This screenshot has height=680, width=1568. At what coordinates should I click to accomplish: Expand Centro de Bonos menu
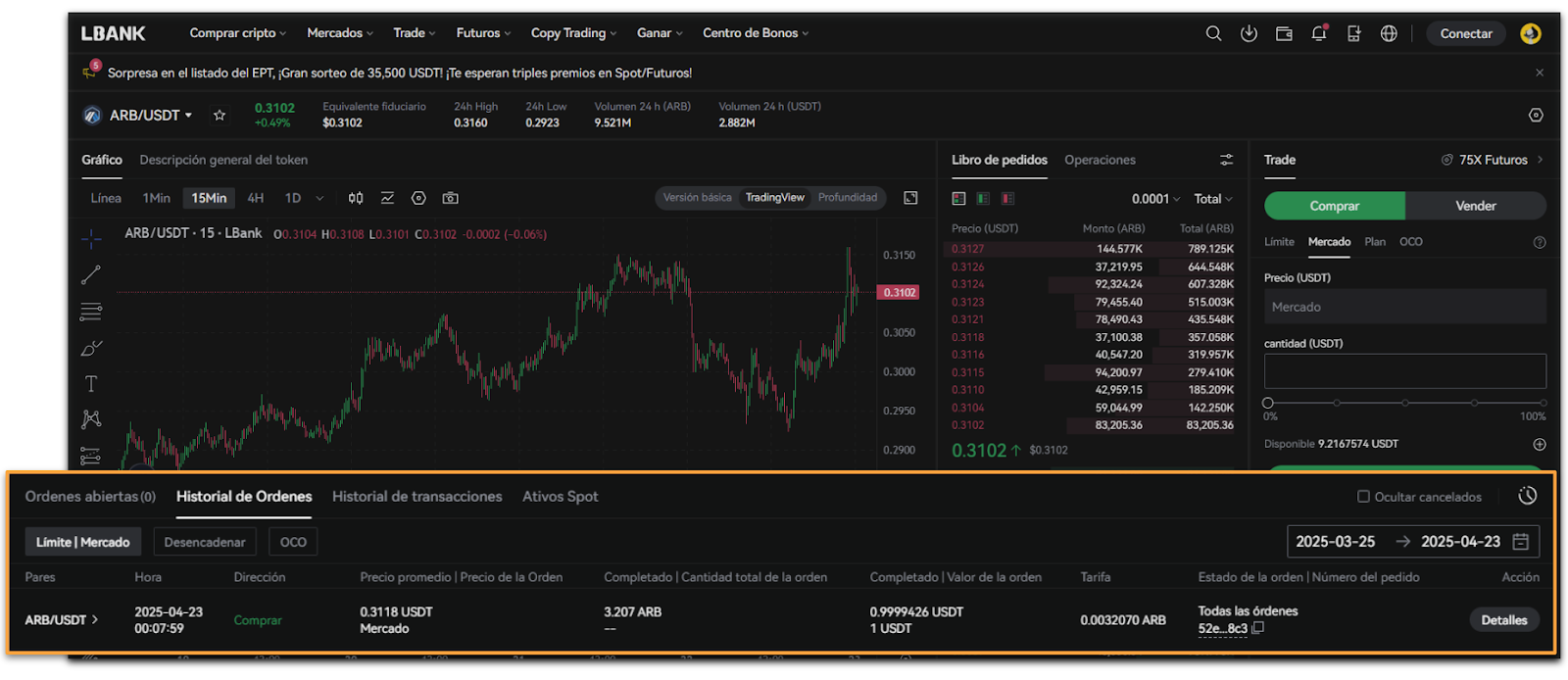point(756,33)
